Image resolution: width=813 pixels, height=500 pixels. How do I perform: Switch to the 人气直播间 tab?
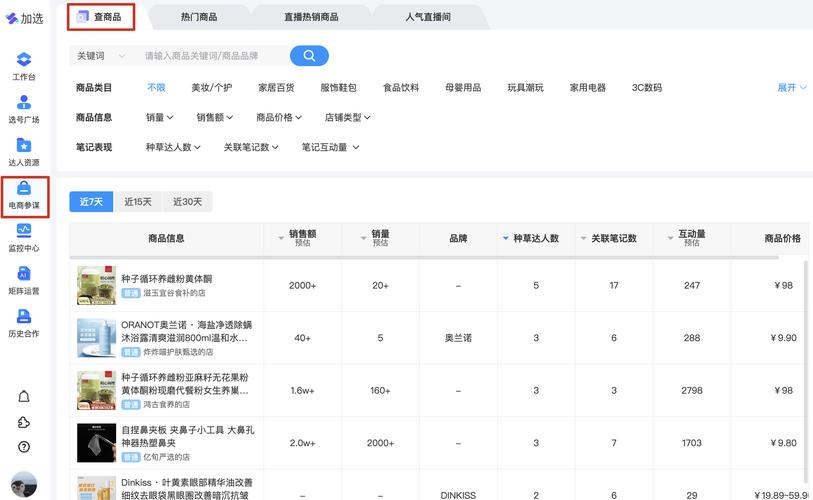tap(427, 17)
